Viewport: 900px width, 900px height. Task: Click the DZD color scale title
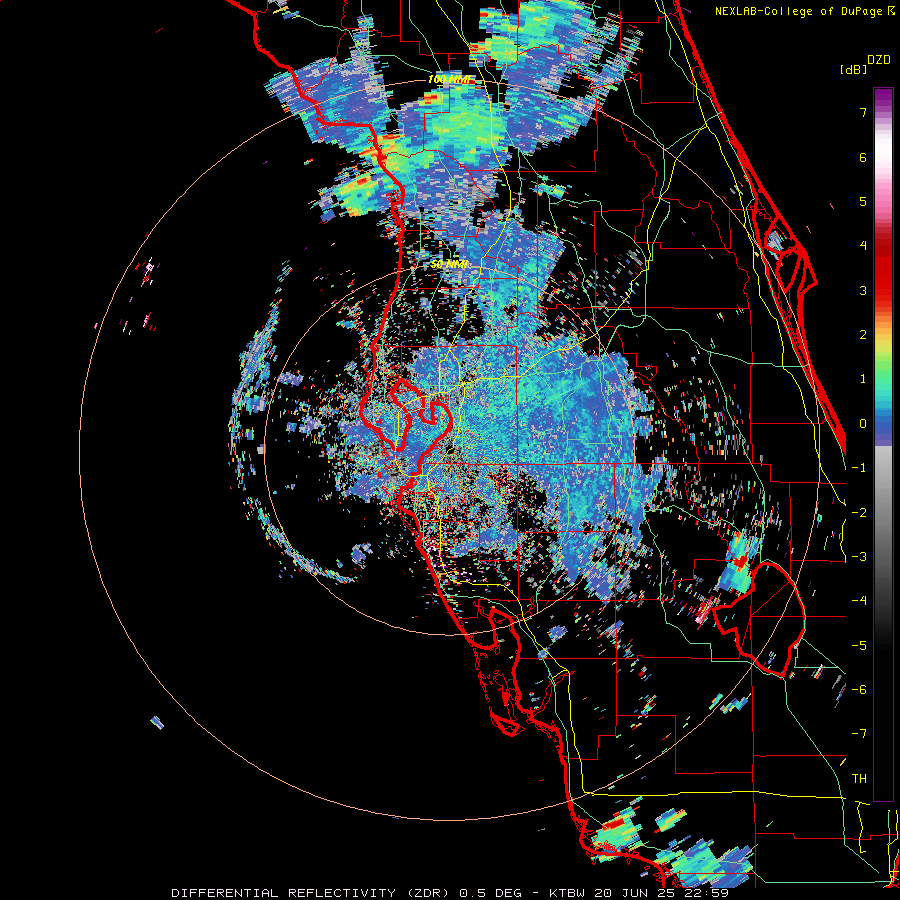pos(879,60)
